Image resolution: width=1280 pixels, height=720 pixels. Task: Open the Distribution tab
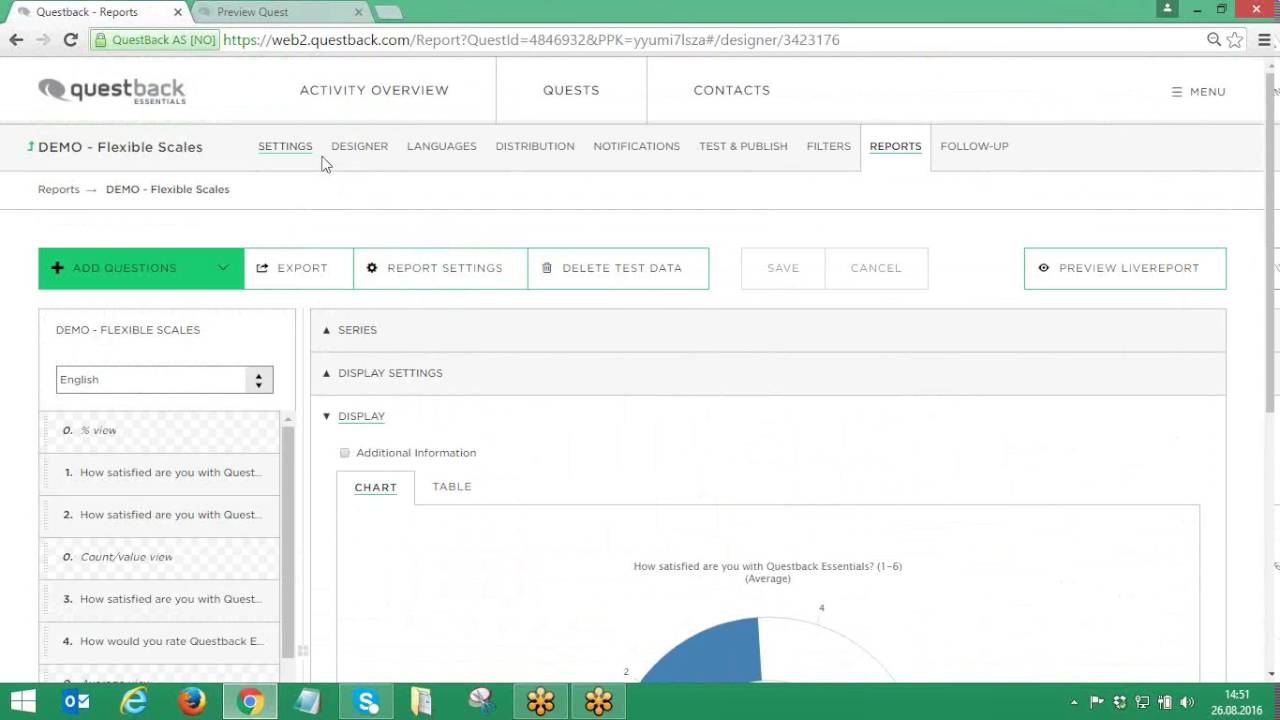pos(535,146)
